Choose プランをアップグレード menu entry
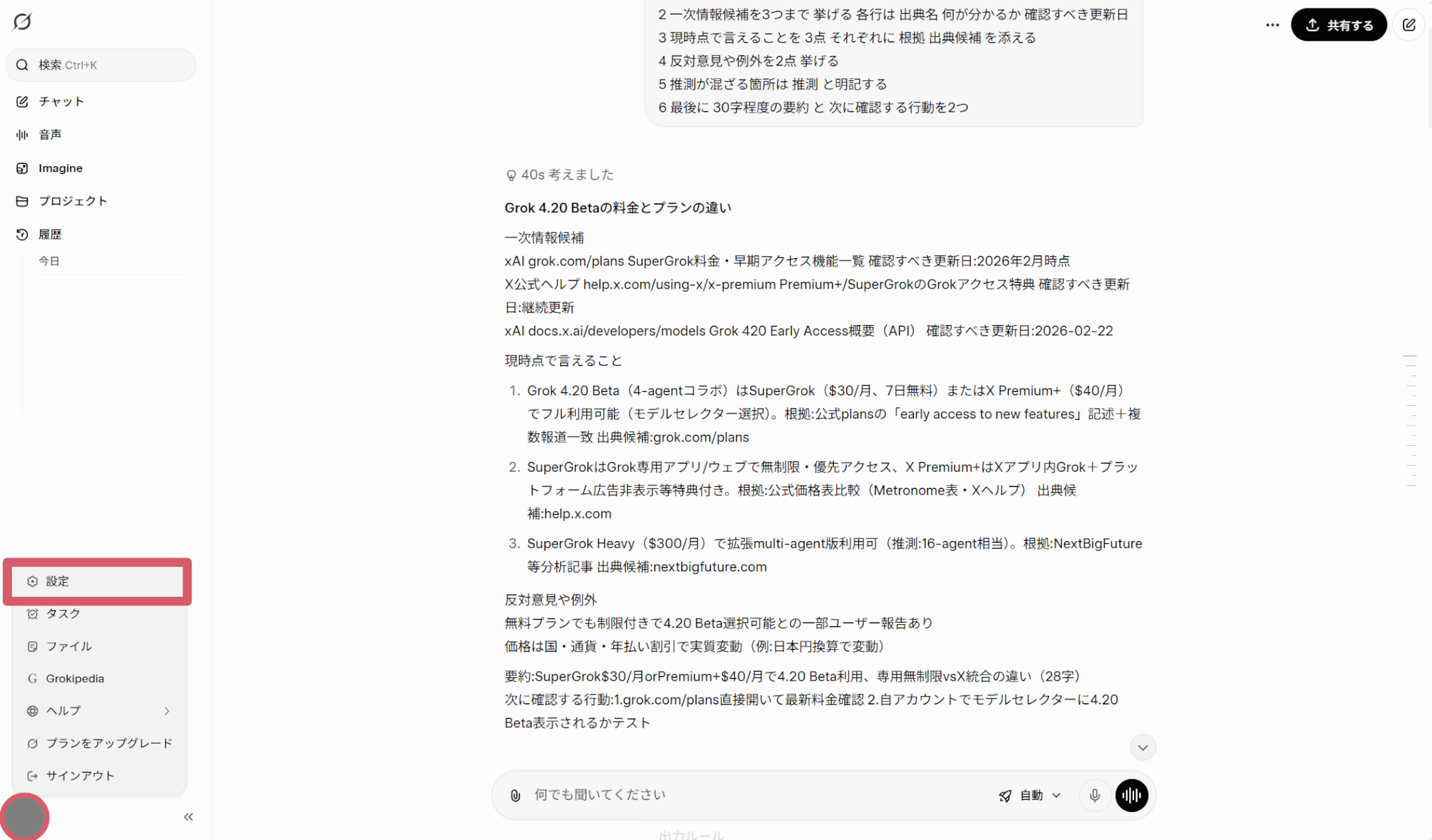Viewport: 1432px width, 840px height. pyautogui.click(x=108, y=743)
